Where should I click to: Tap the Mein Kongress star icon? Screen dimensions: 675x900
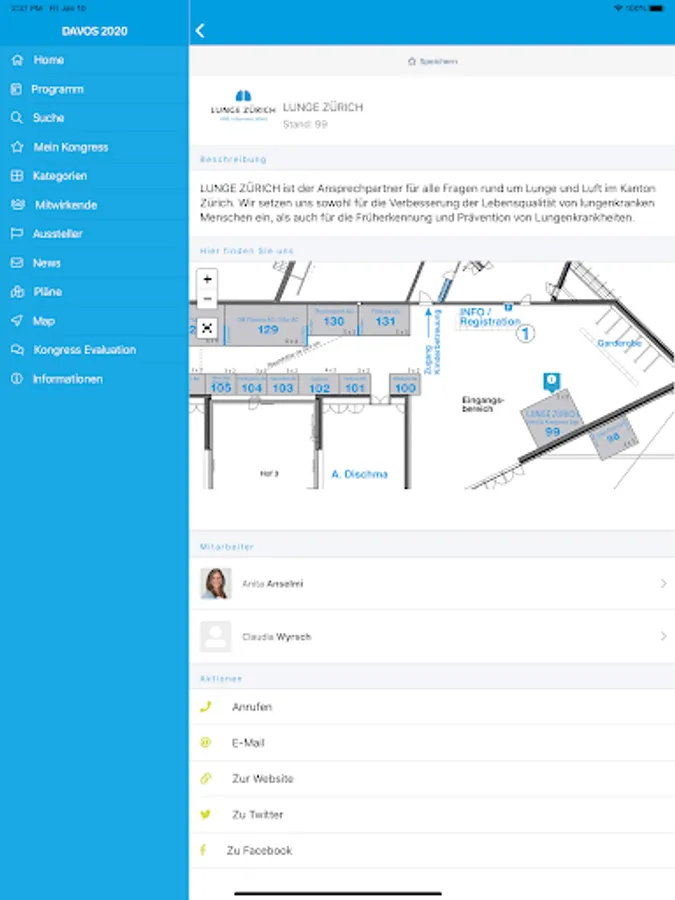pos(17,147)
